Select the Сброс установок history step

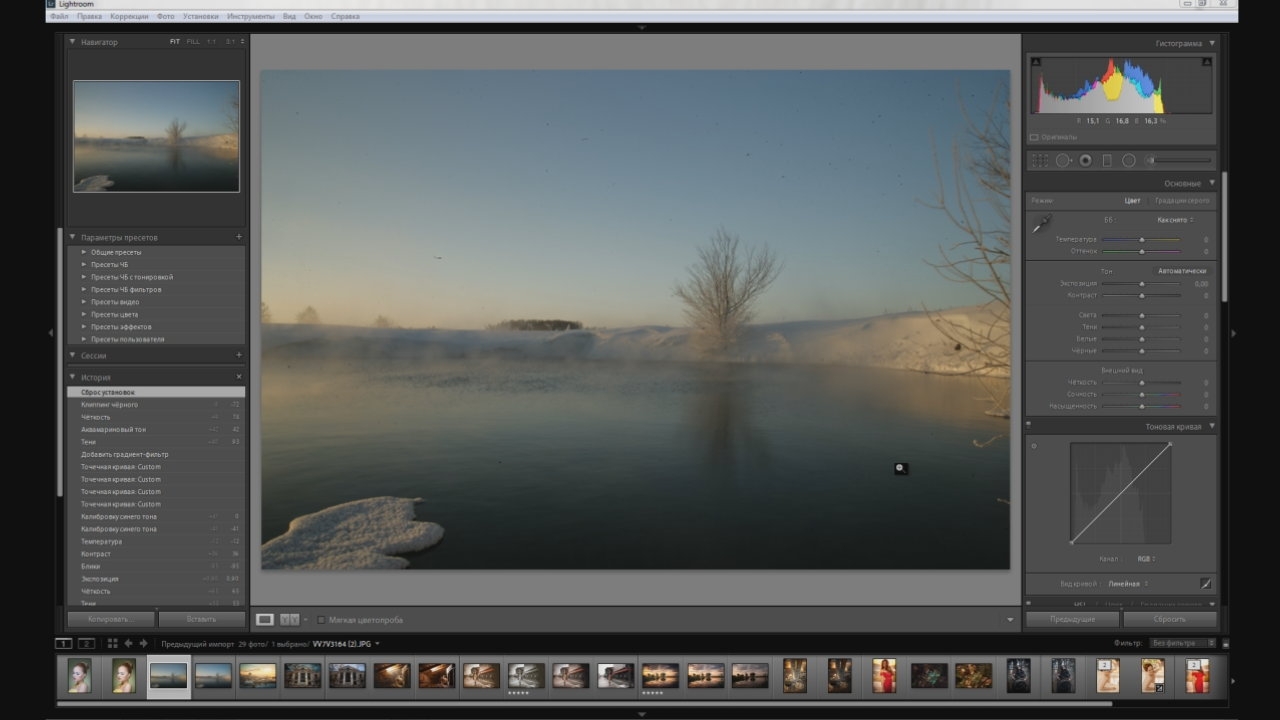coord(156,392)
